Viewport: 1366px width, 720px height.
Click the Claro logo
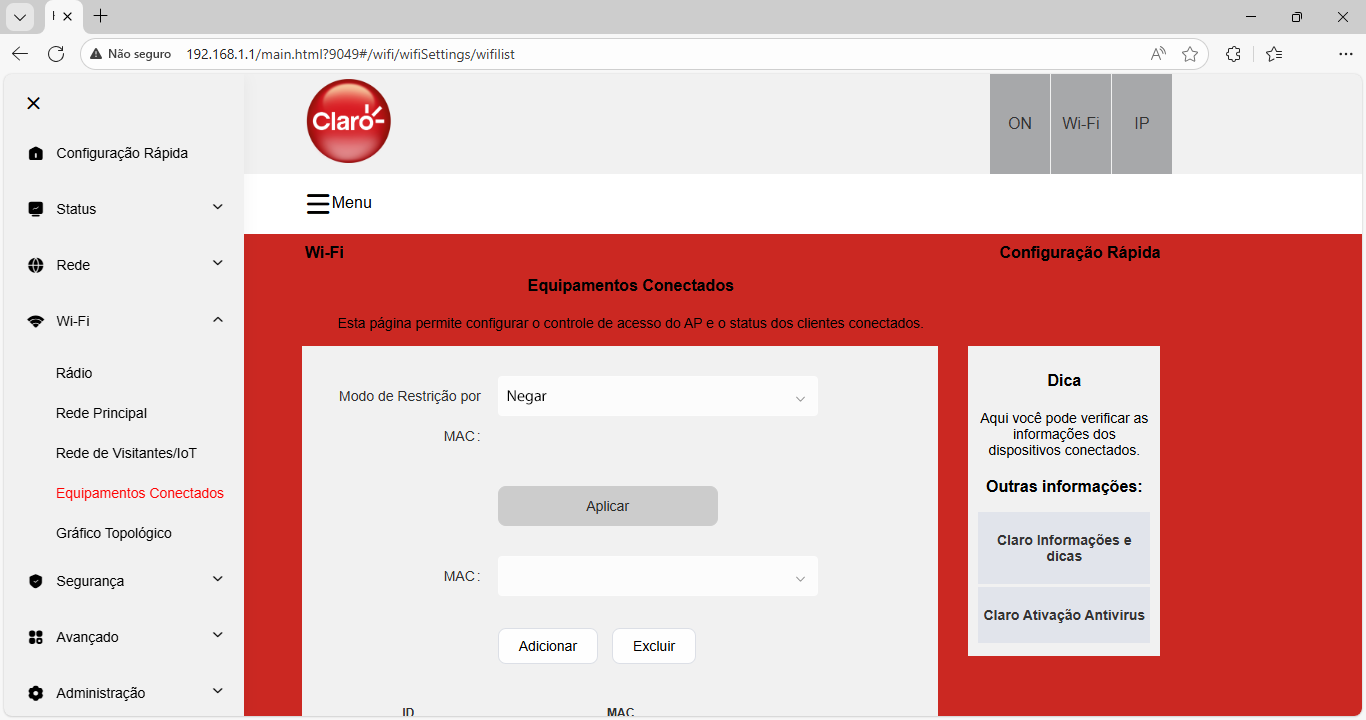tap(348, 121)
